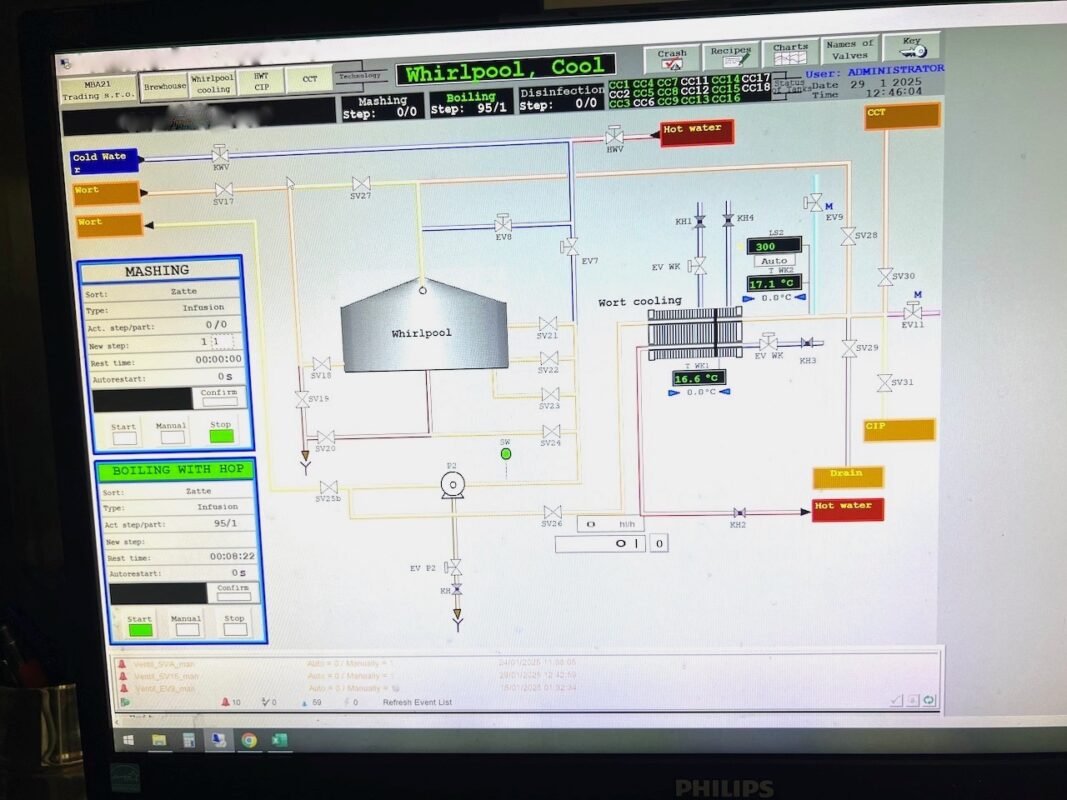The image size is (1067, 800).
Task: Click valve EV P2 below the pump
Action: click(x=453, y=567)
